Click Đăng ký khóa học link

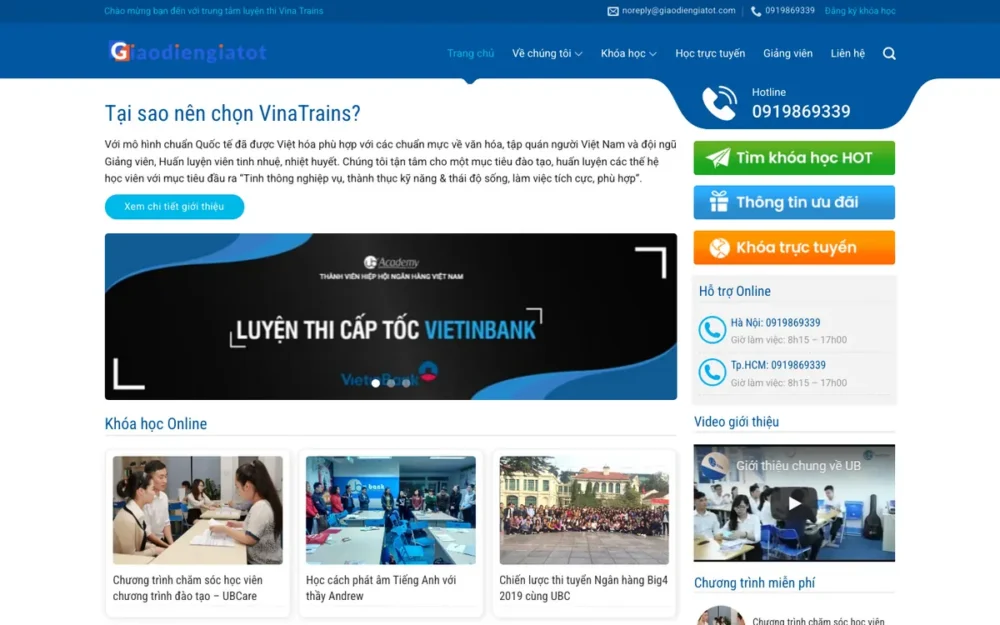(860, 11)
